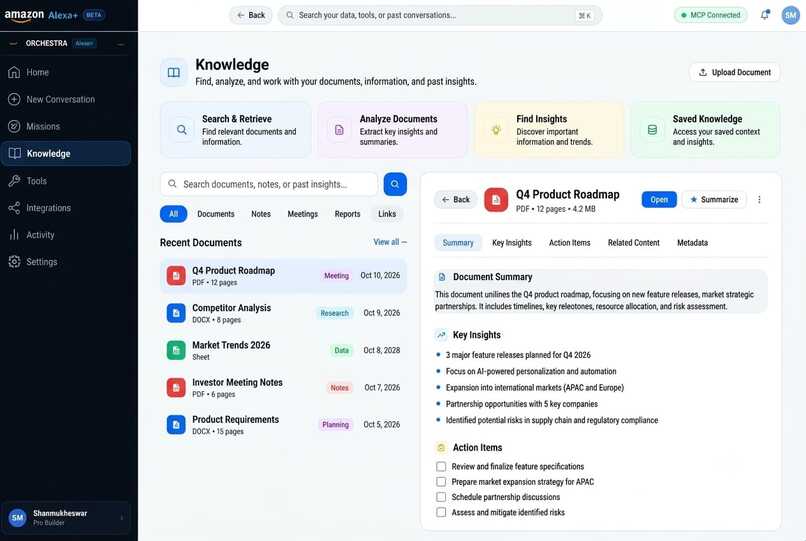
Task: Click the blue Open button
Action: point(659,200)
